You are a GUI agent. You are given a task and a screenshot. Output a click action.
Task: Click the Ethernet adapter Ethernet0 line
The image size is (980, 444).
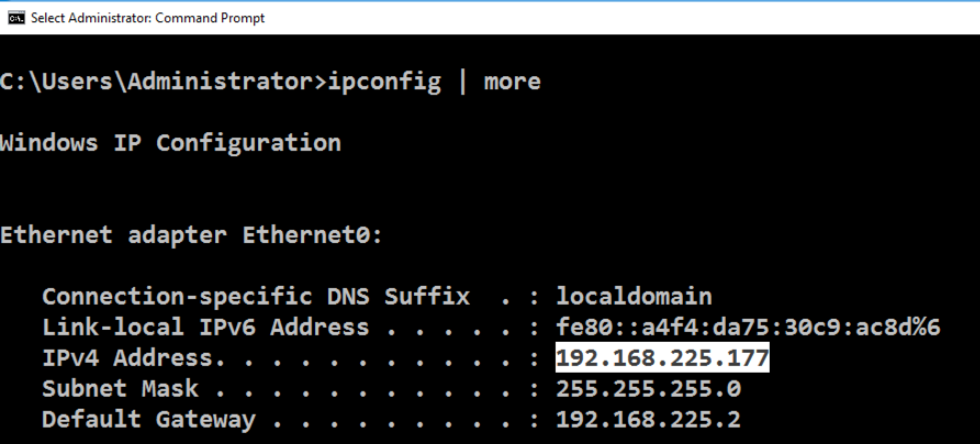coord(192,235)
